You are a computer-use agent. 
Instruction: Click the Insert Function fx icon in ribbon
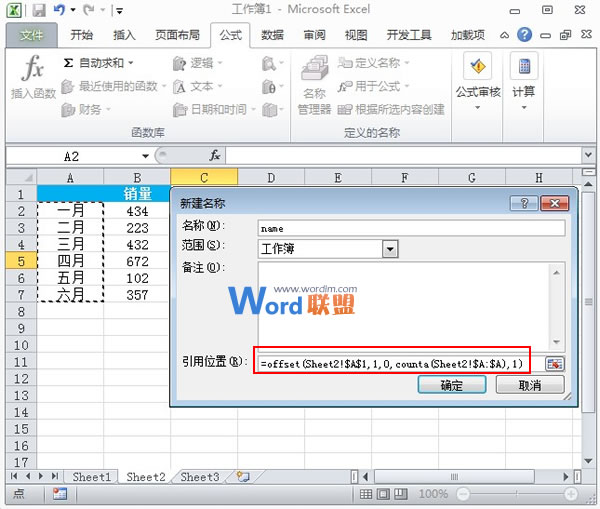tap(33, 68)
